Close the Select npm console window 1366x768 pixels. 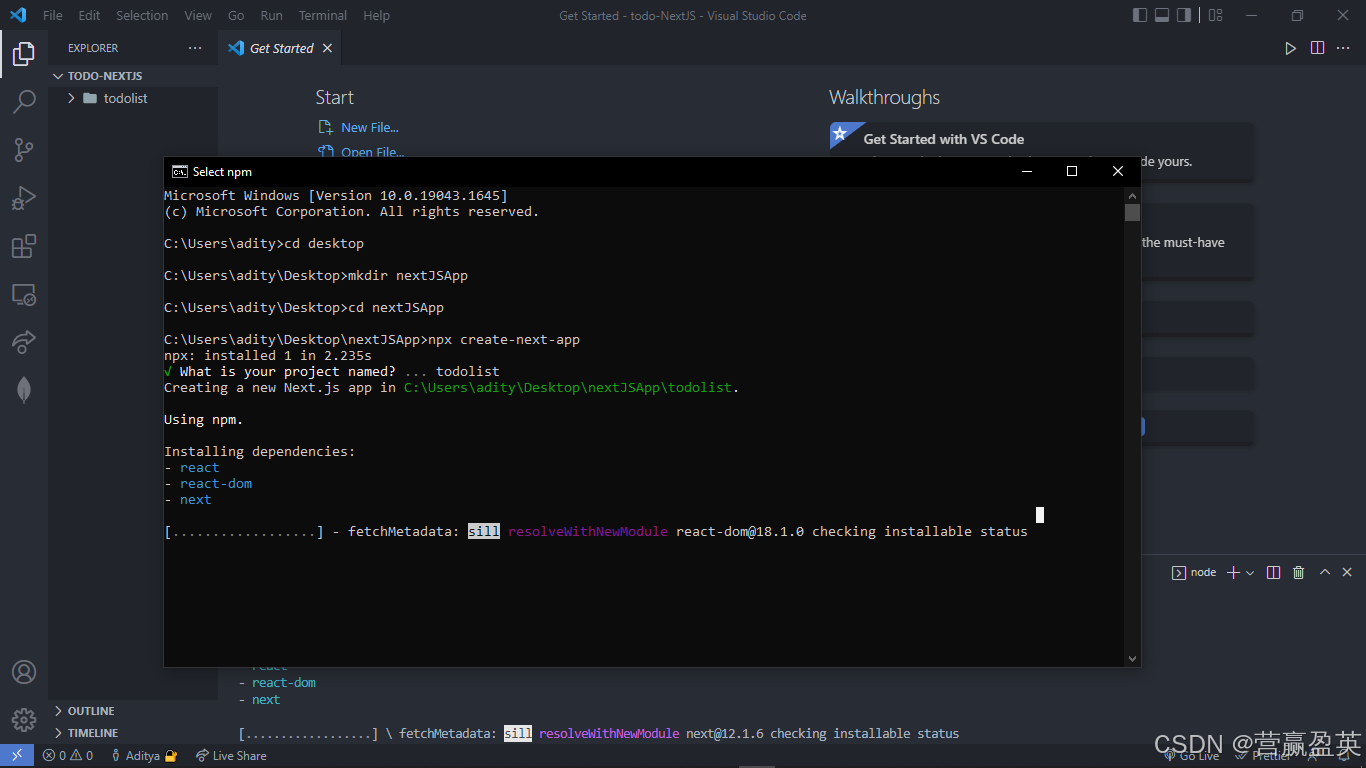pyautogui.click(x=1118, y=172)
